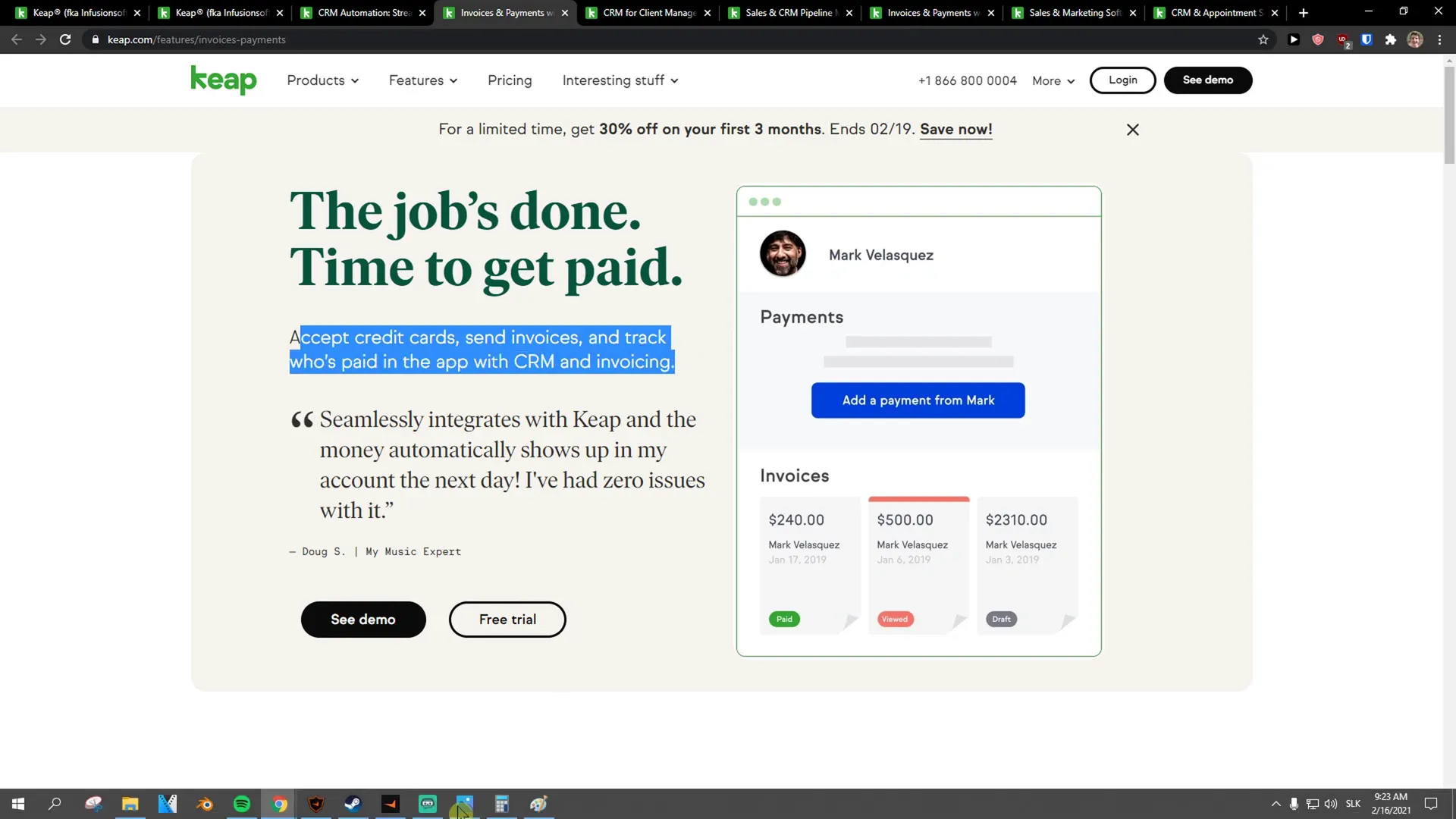Click the See demo CTA button
The width and height of the screenshot is (1456, 819).
click(363, 618)
